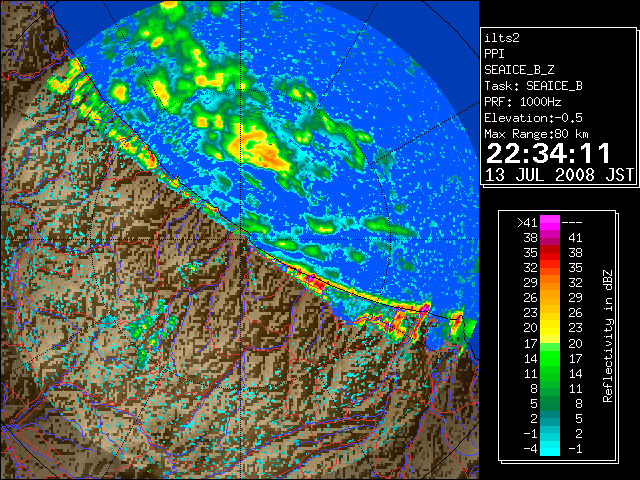Click the "-4" legend label
The width and height of the screenshot is (640, 480).
pyautogui.click(x=530, y=449)
